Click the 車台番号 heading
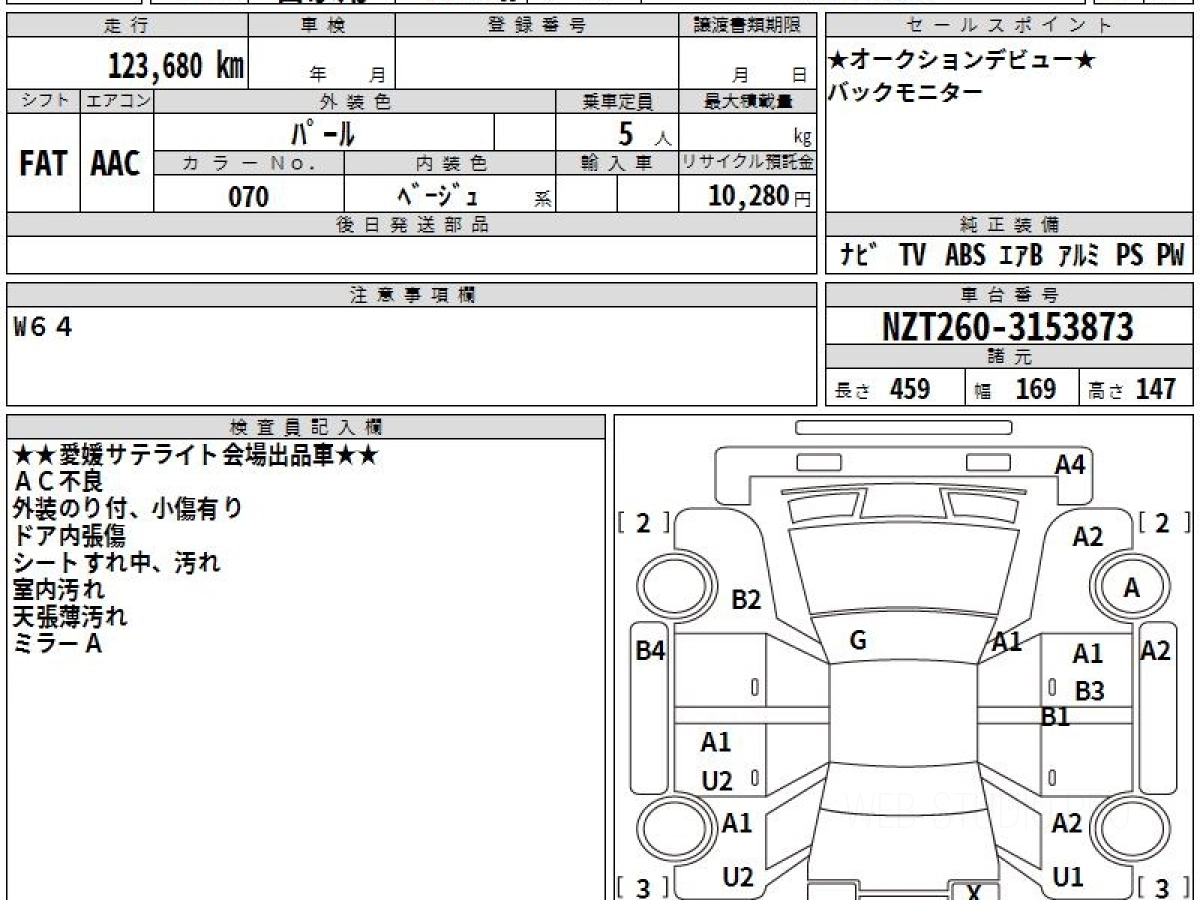 click(x=1009, y=295)
